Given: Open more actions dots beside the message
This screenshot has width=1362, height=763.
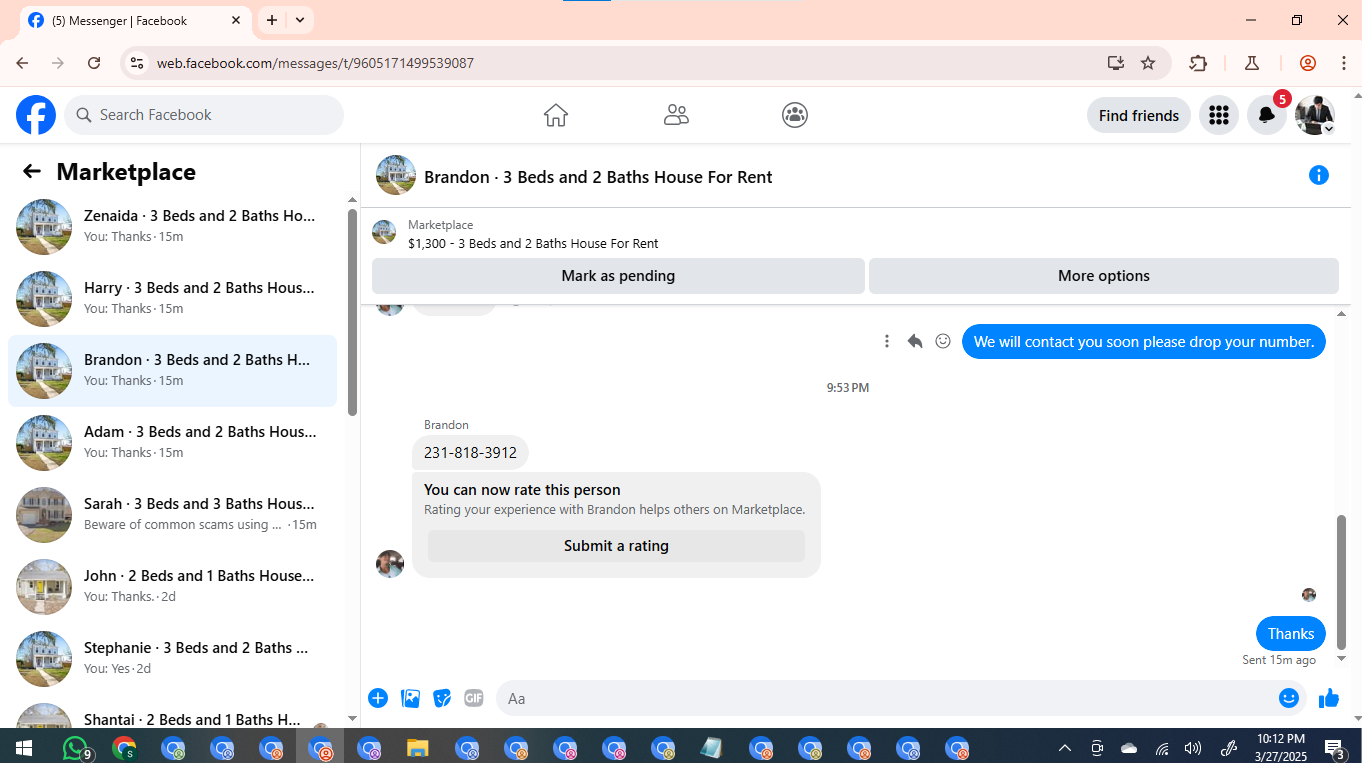Looking at the screenshot, I should [x=886, y=341].
